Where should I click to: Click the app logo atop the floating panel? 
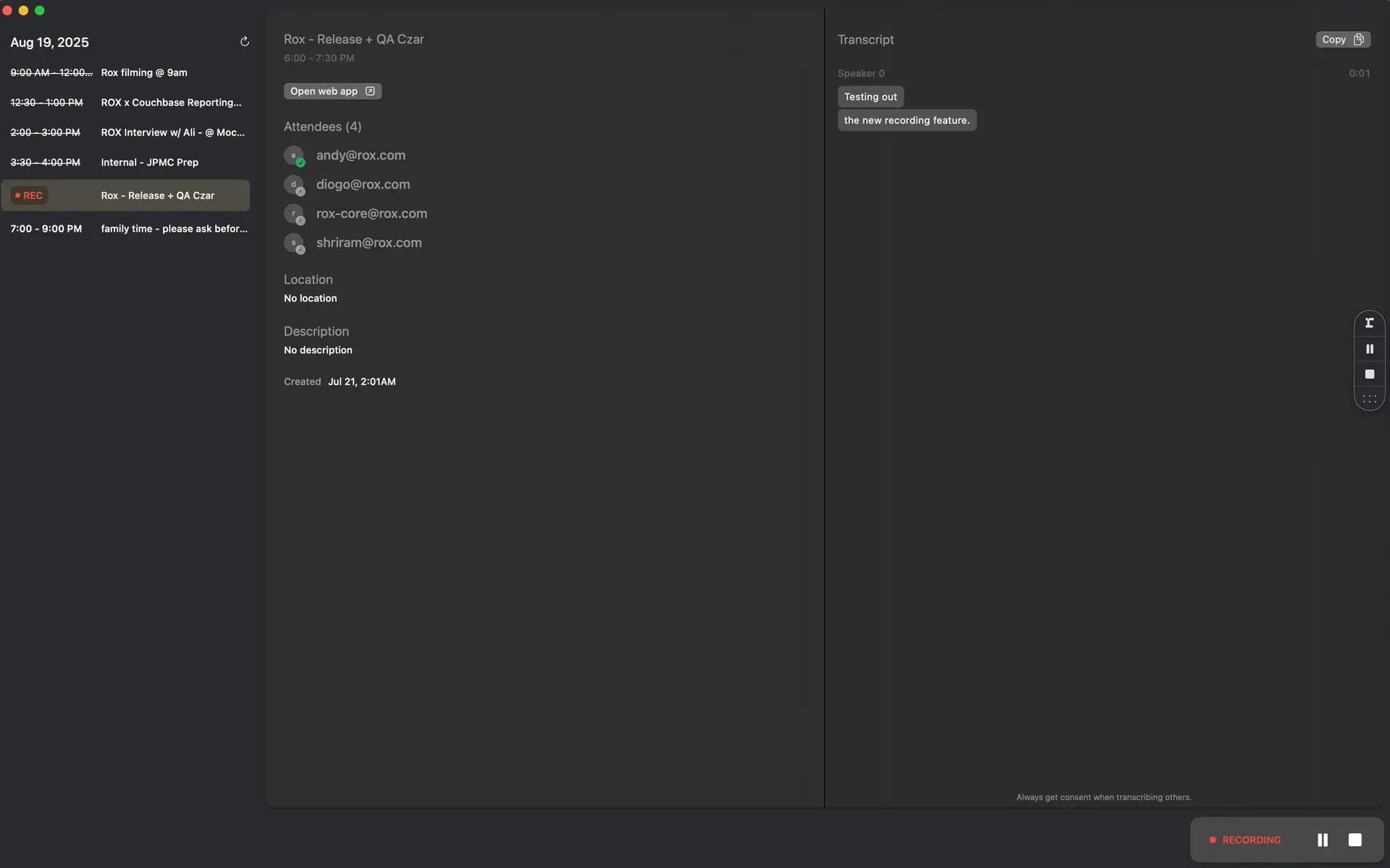point(1369,323)
